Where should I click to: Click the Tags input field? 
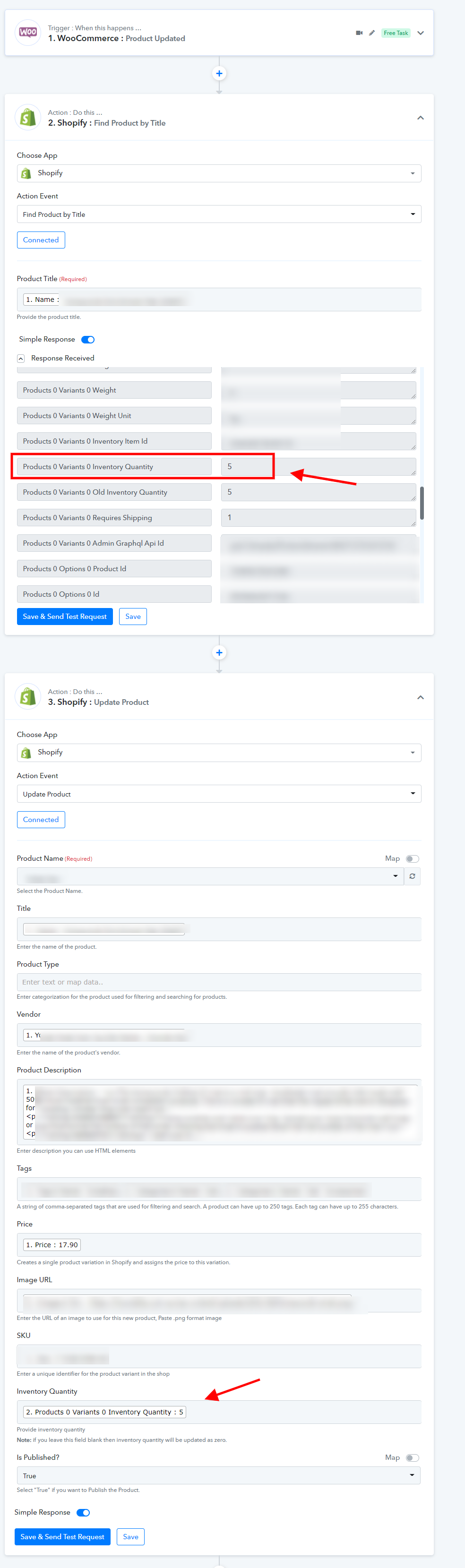(219, 1189)
